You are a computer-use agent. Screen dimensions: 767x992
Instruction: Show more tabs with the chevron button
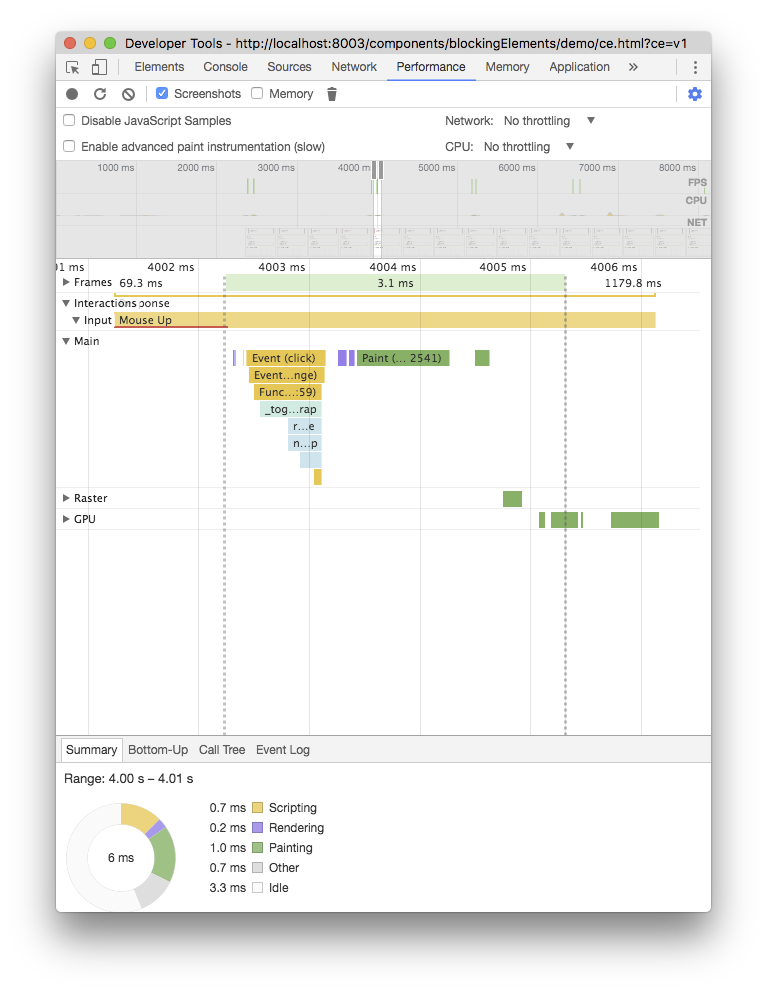point(633,67)
